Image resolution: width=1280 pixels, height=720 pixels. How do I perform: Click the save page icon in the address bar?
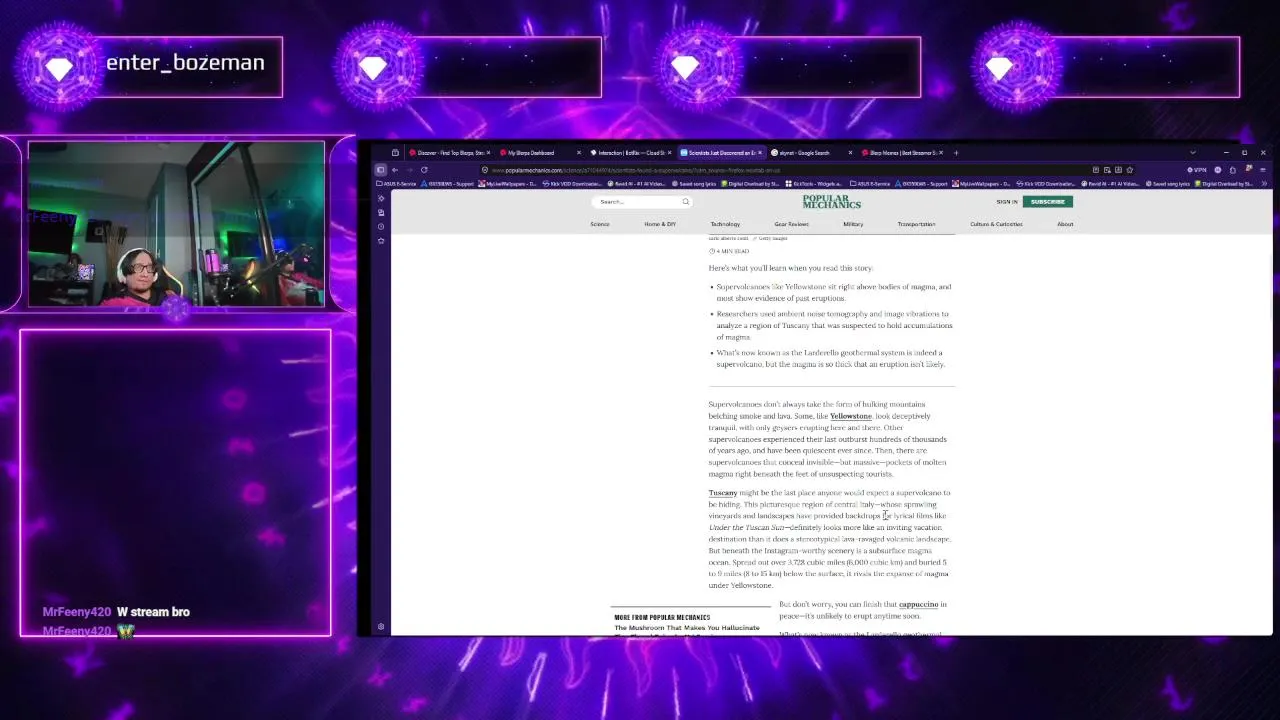coord(1118,170)
